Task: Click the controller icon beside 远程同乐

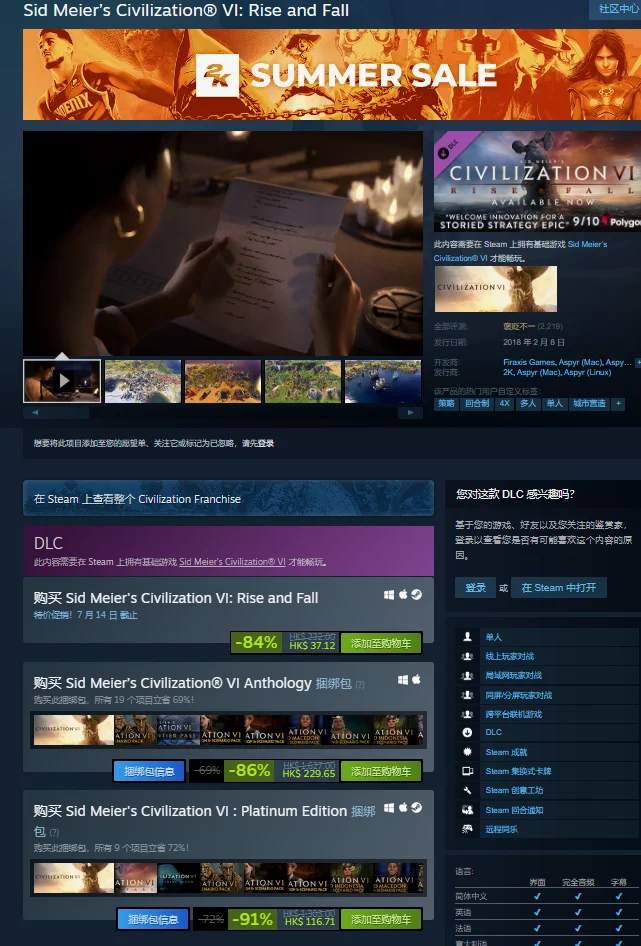Action: point(467,830)
